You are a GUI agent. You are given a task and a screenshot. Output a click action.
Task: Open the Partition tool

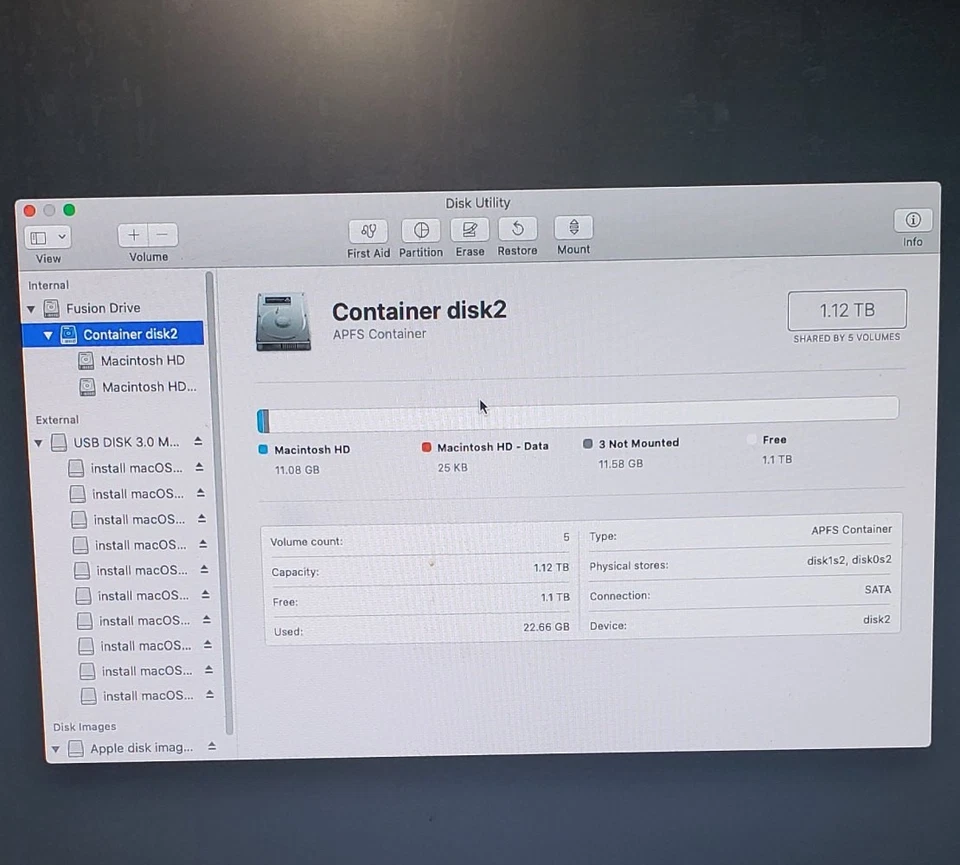420,229
